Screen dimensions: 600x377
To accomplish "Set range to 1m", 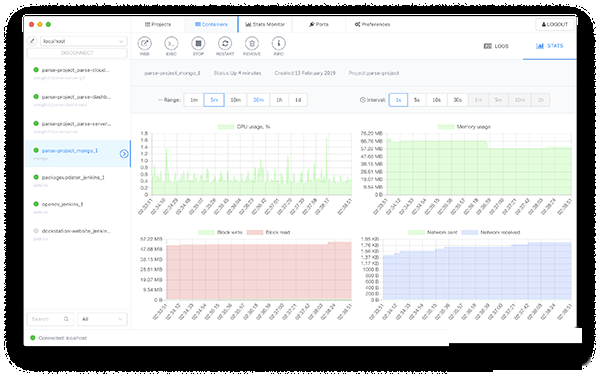I will coord(194,100).
